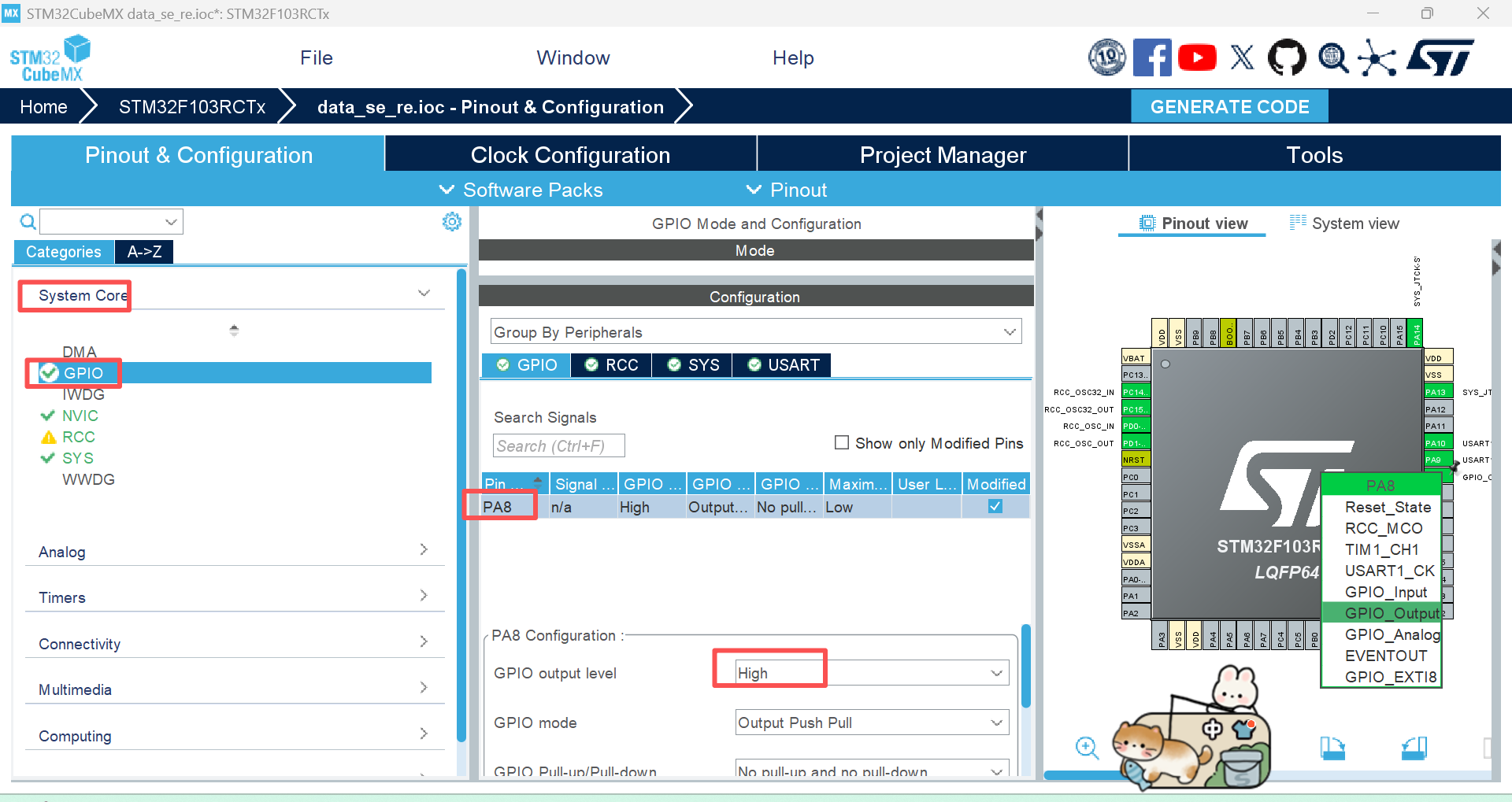The height and width of the screenshot is (802, 1512).
Task: Switch to Clock Configuration tab
Action: pos(570,155)
